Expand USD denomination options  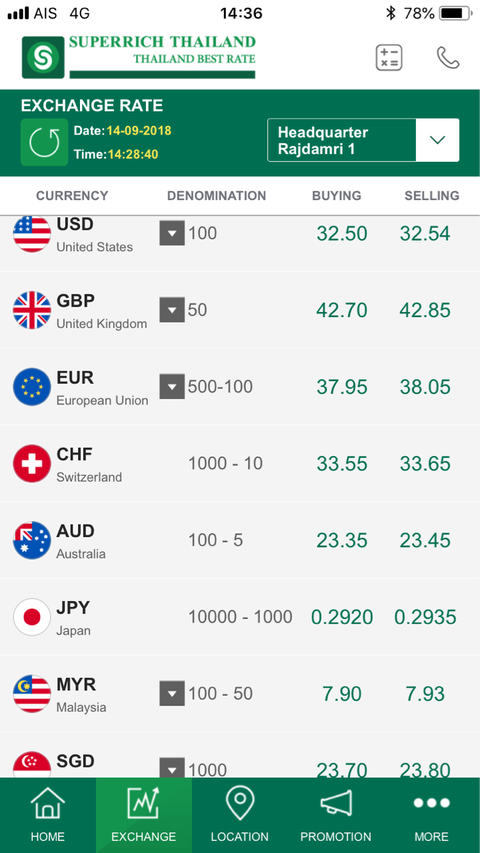172,233
